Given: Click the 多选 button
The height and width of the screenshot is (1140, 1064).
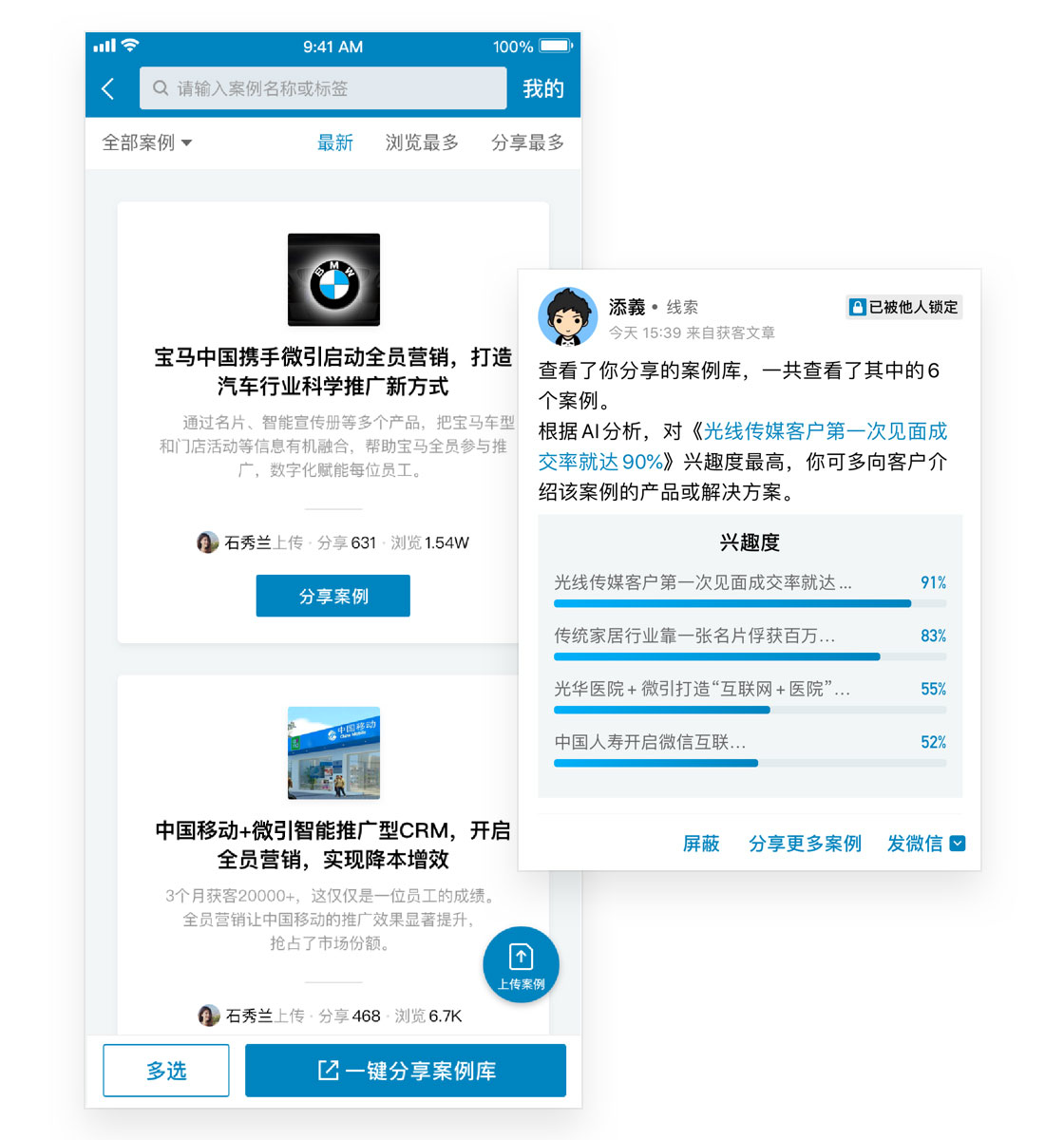Looking at the screenshot, I should [x=166, y=1071].
